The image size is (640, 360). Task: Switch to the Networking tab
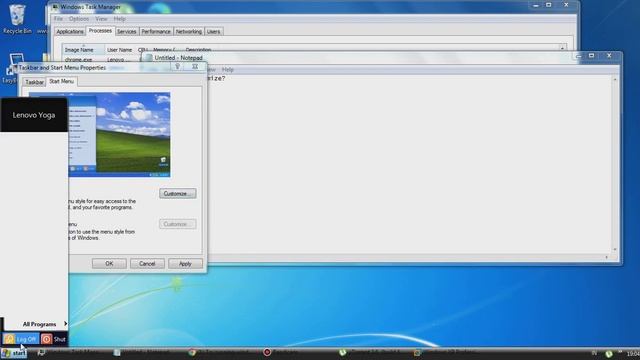point(189,31)
